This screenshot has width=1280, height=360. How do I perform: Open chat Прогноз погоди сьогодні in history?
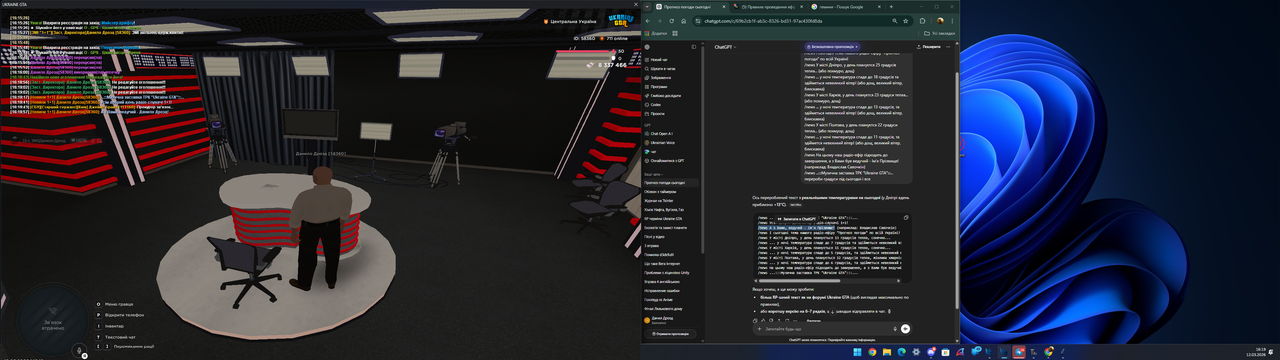point(672,183)
